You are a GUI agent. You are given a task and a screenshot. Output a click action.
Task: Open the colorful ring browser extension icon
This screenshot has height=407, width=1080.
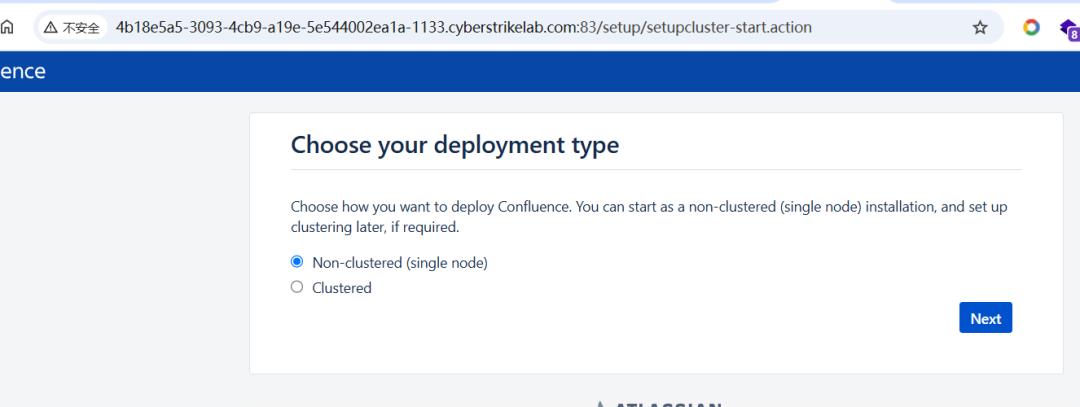pos(1031,28)
